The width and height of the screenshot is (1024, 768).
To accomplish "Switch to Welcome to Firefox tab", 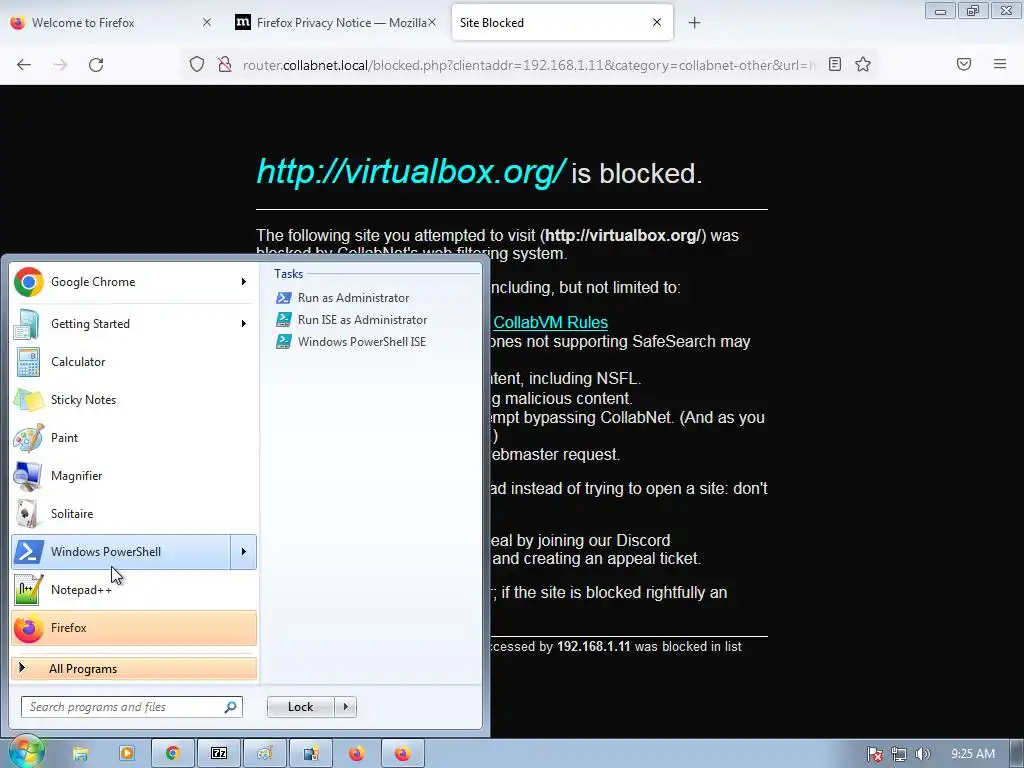I will [111, 22].
